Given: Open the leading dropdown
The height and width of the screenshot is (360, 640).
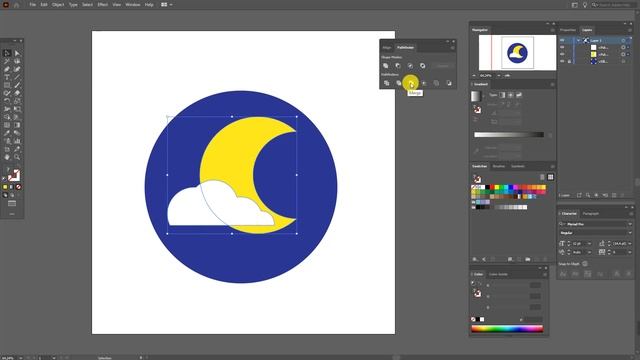Looking at the screenshot, I should [629, 244].
